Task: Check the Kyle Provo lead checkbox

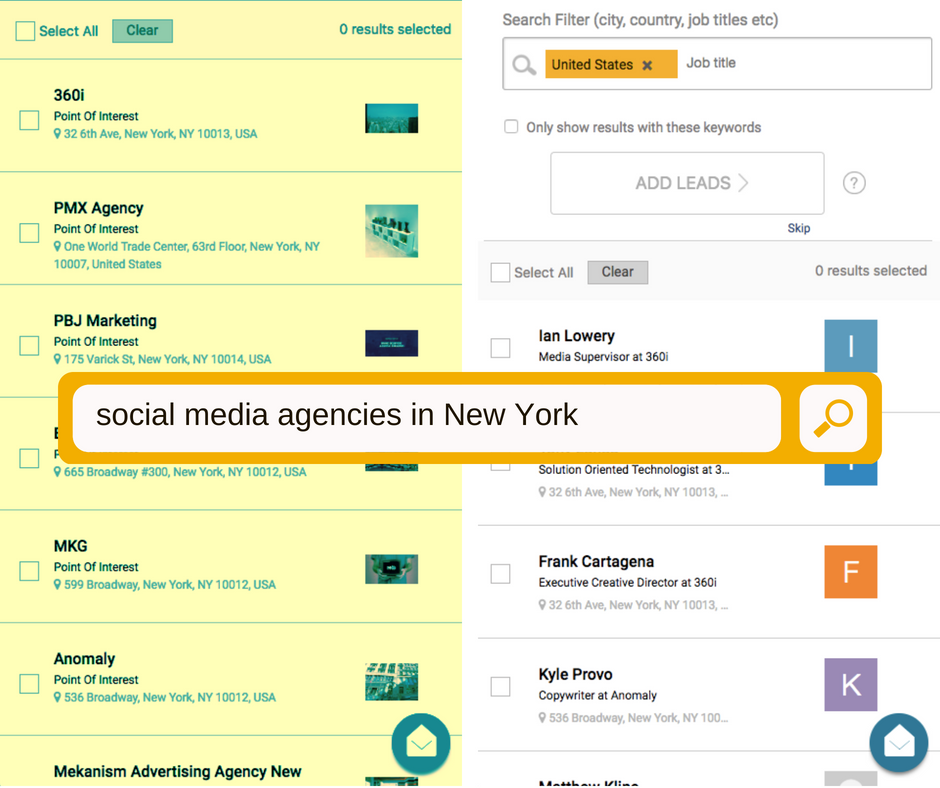Action: (500, 686)
